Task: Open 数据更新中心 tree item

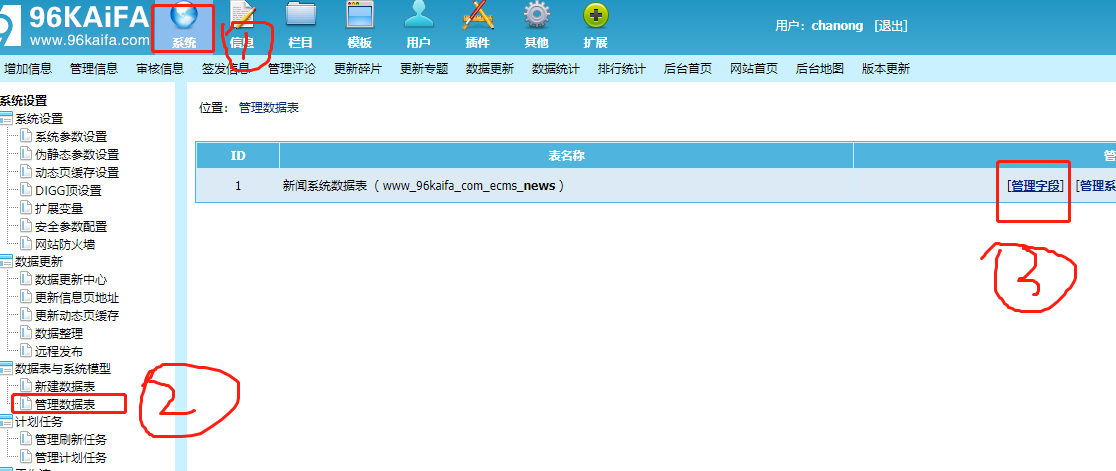Action: 71,280
